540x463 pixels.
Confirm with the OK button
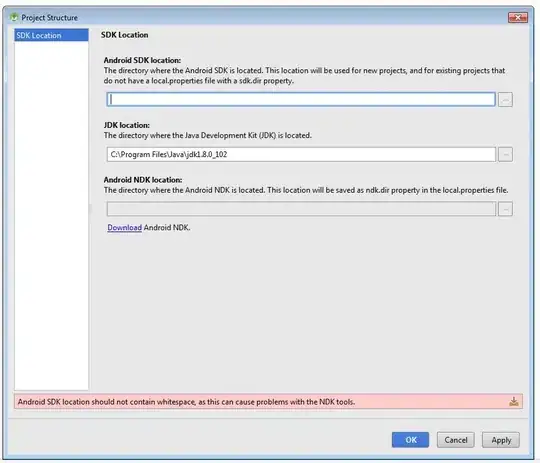(x=411, y=440)
